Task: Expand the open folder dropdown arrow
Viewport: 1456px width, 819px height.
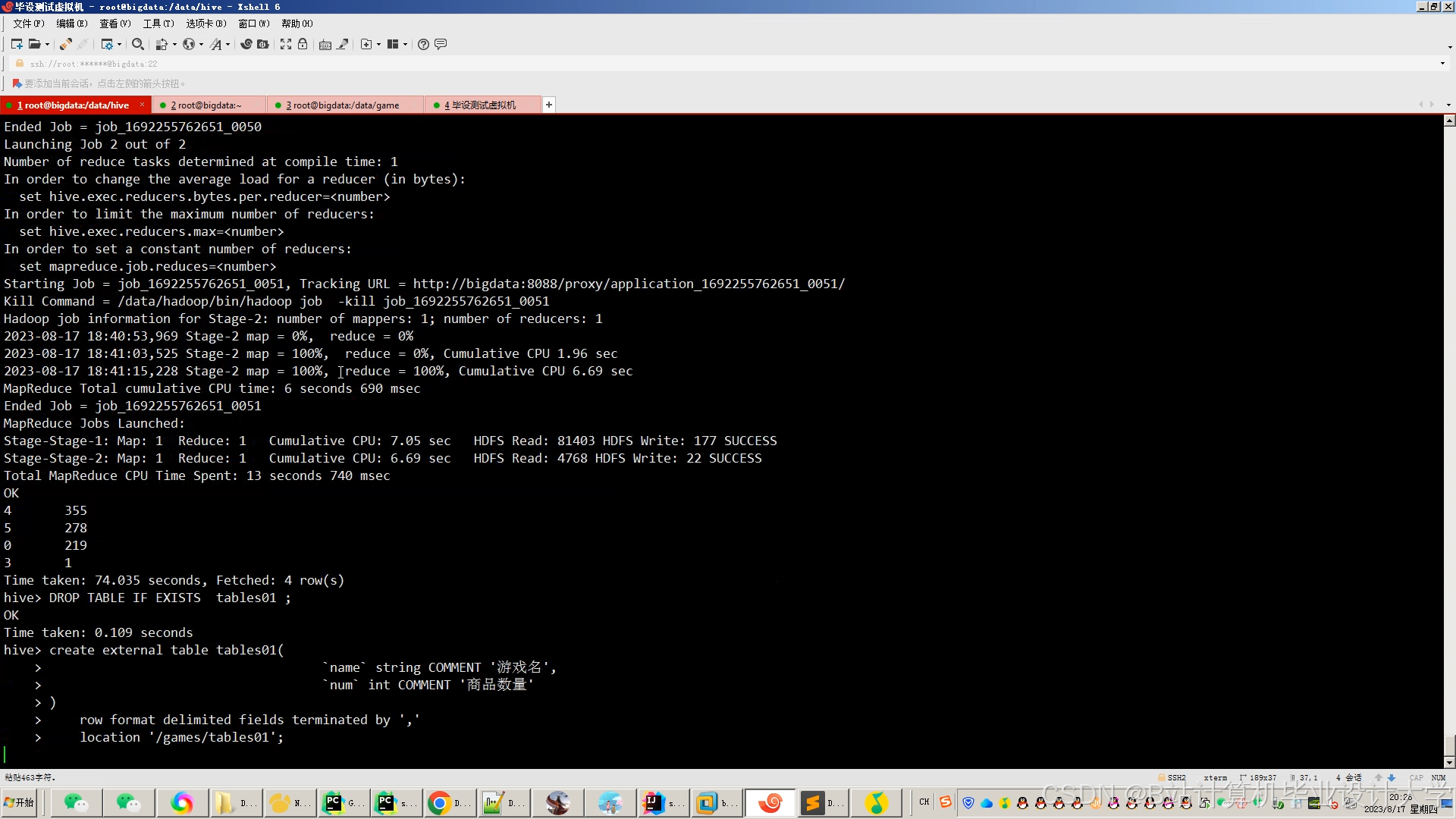Action: (x=47, y=45)
